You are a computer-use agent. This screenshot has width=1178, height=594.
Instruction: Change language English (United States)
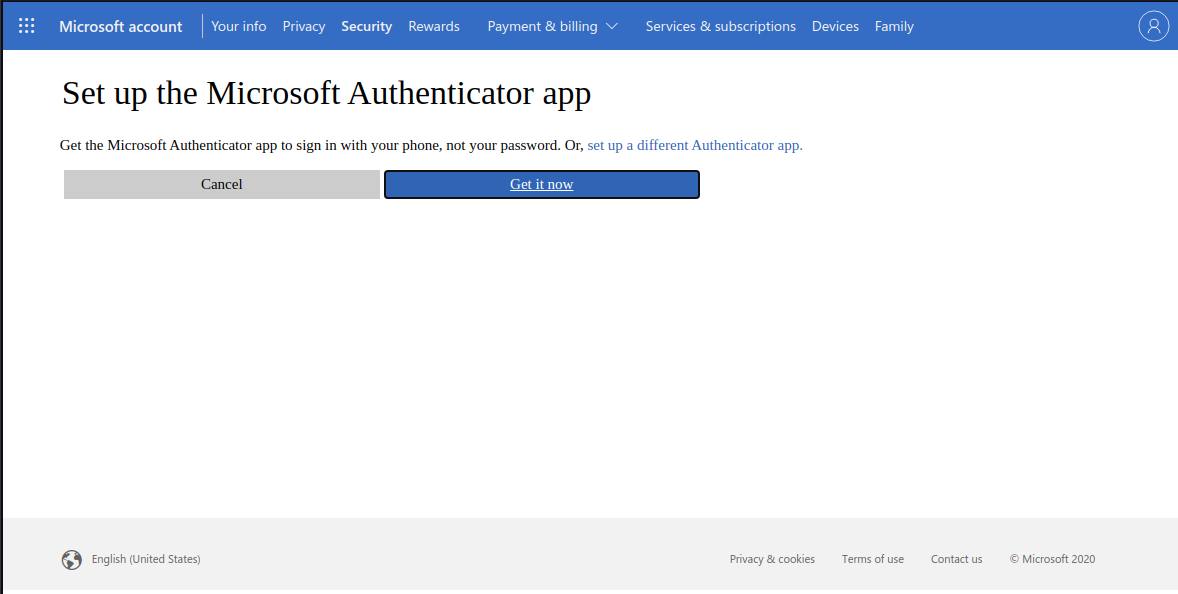pyautogui.click(x=146, y=559)
